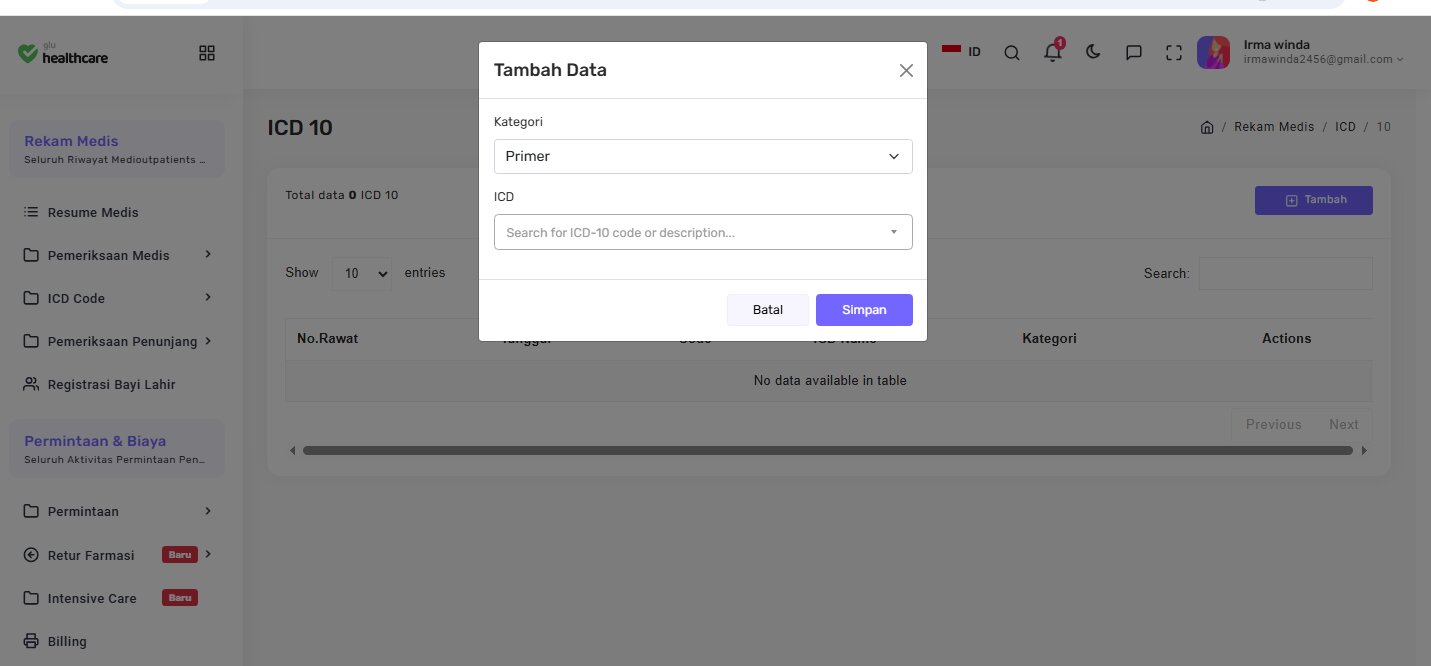
Task: Expand the Permintaan submenu
Action: (117, 511)
